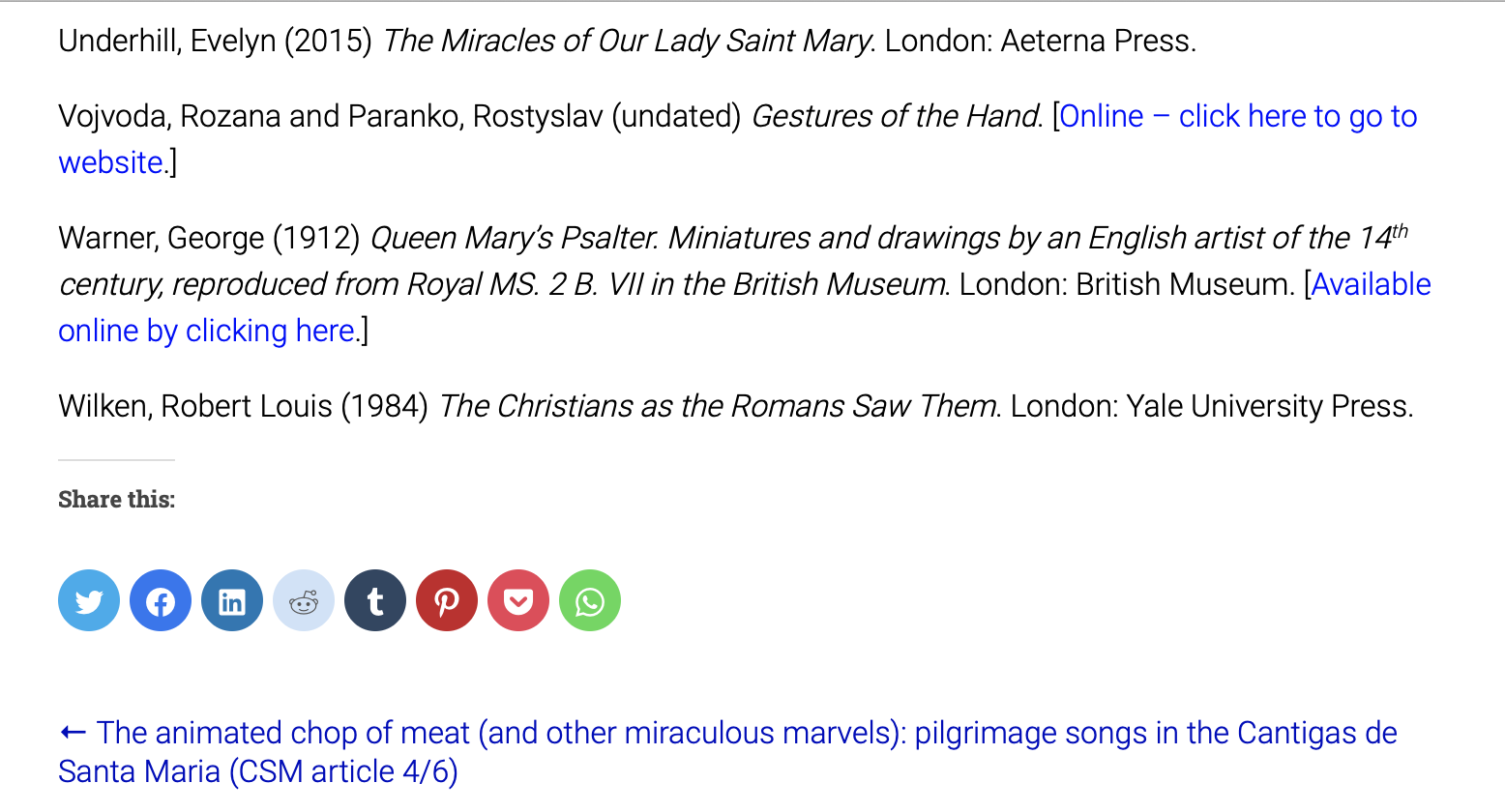Share the article on Facebook
The image size is (1505, 812).
(x=161, y=600)
